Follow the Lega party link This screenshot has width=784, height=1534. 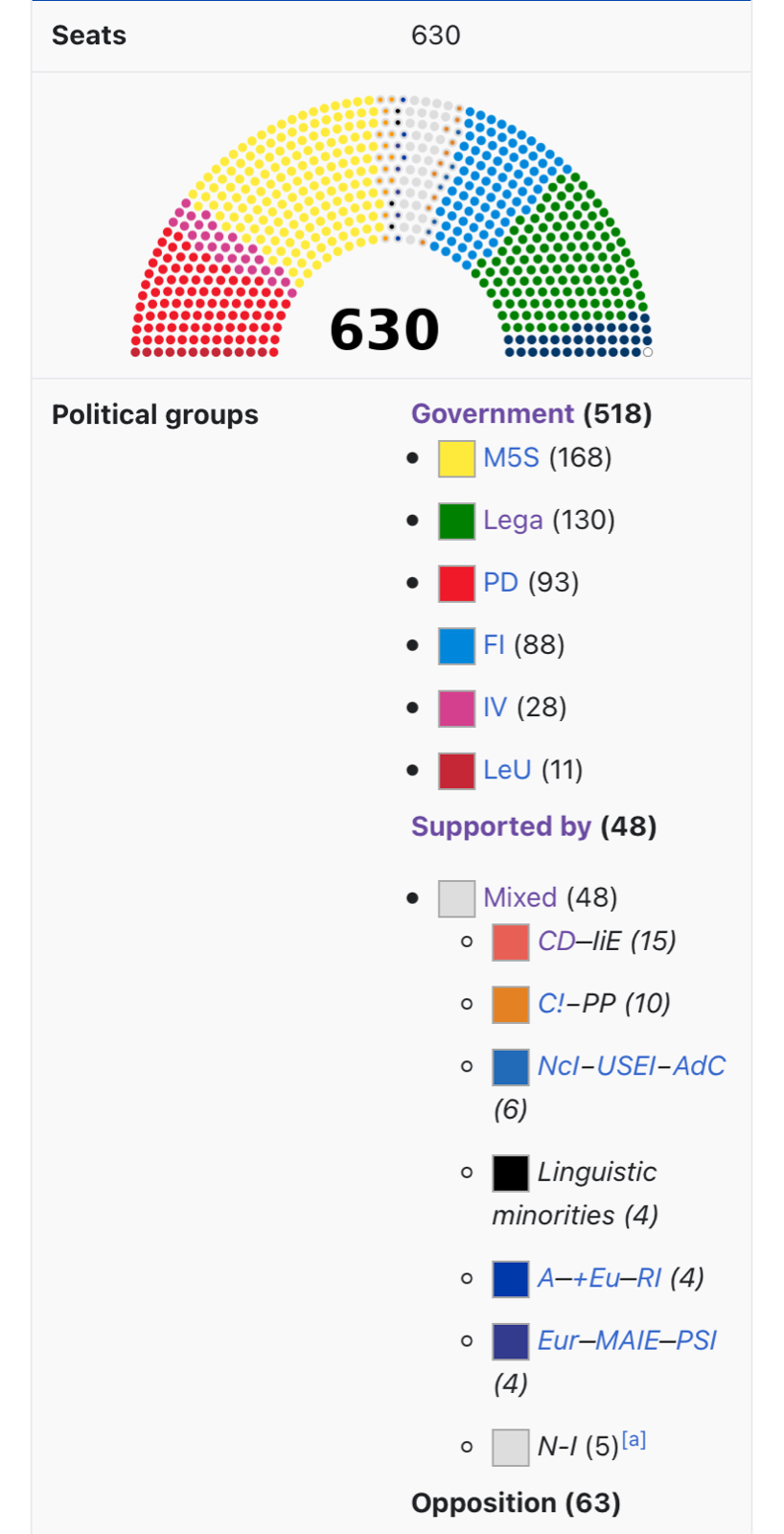pos(513,520)
